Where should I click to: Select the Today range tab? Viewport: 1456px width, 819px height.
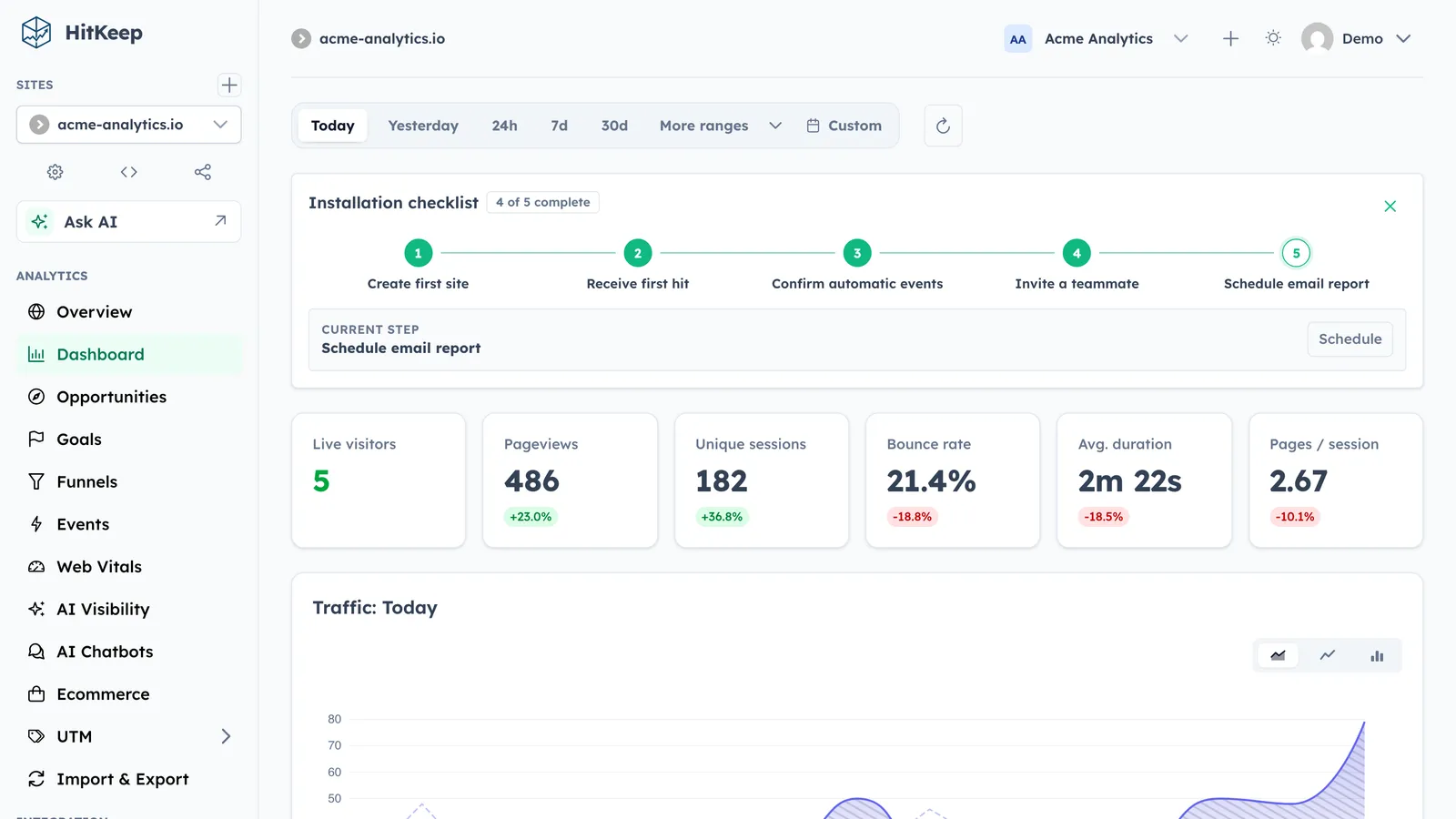coord(333,126)
